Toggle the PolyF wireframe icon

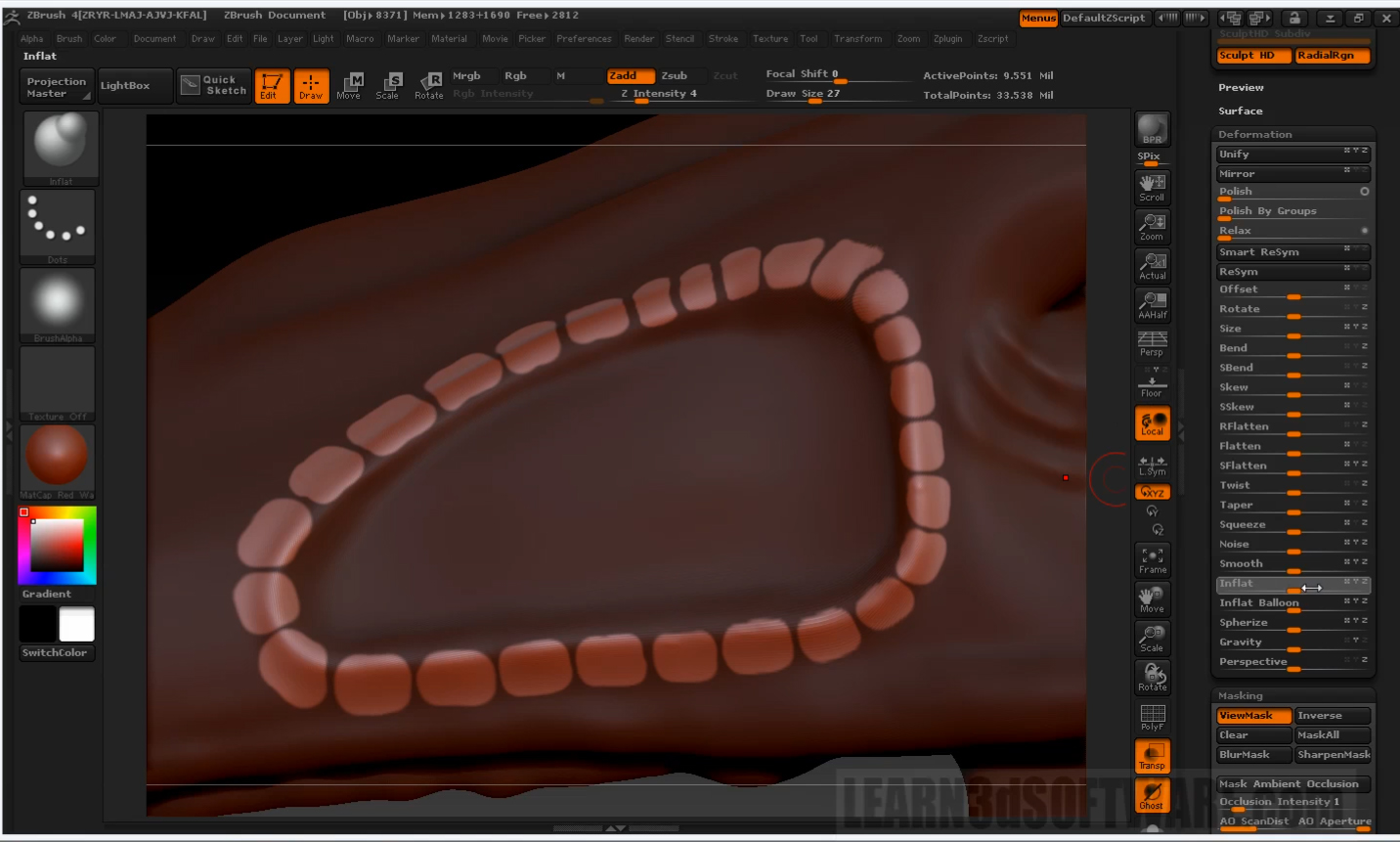[x=1152, y=718]
